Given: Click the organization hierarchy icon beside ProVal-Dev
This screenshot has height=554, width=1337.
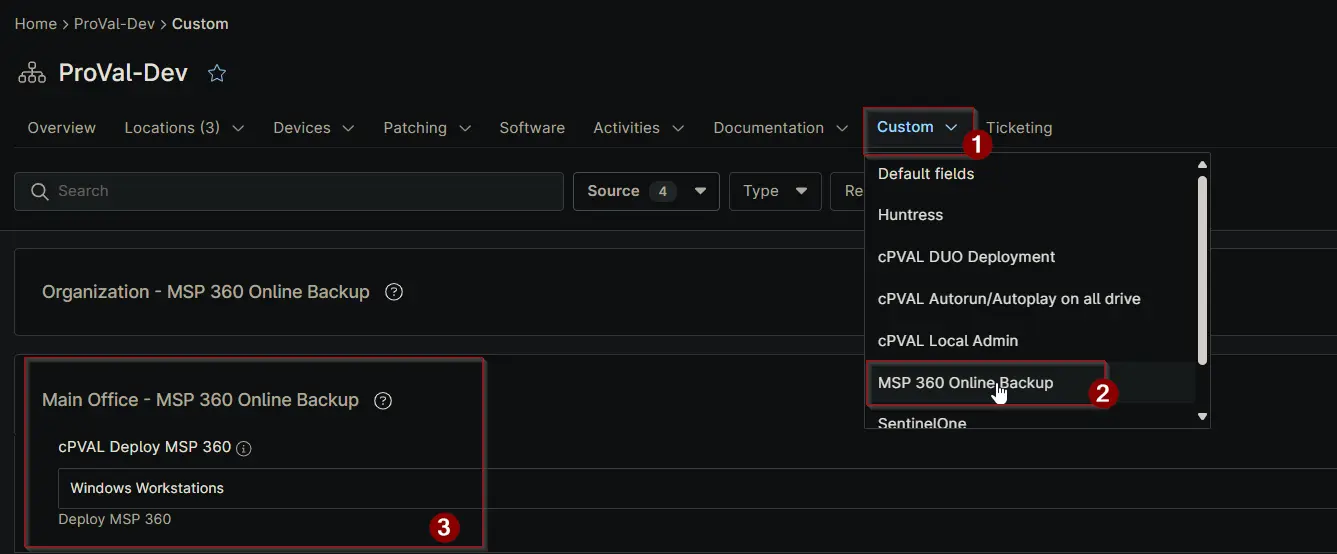Looking at the screenshot, I should tap(32, 73).
